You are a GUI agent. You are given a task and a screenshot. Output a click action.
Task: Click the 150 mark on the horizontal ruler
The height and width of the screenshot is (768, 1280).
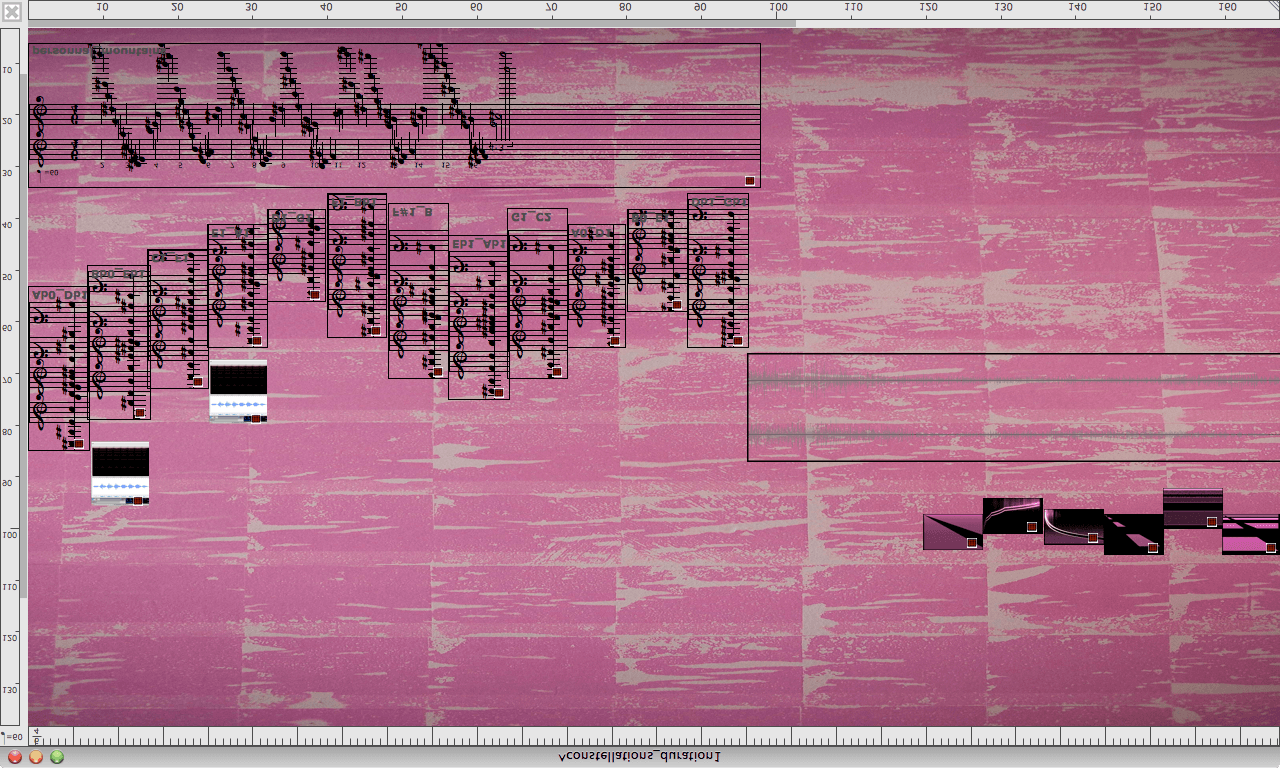1152,7
